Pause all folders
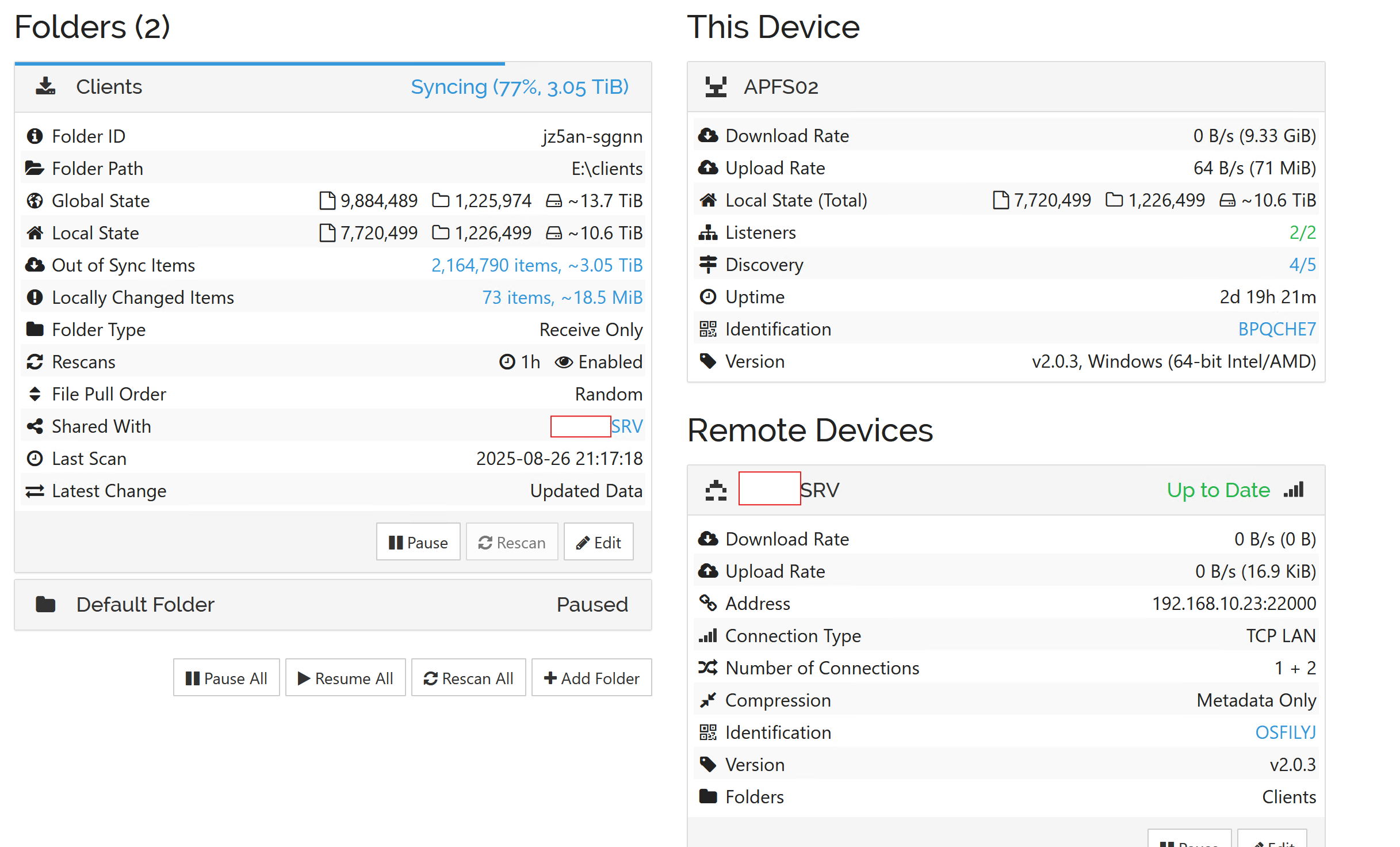This screenshot has height=847, width=1400. click(226, 678)
